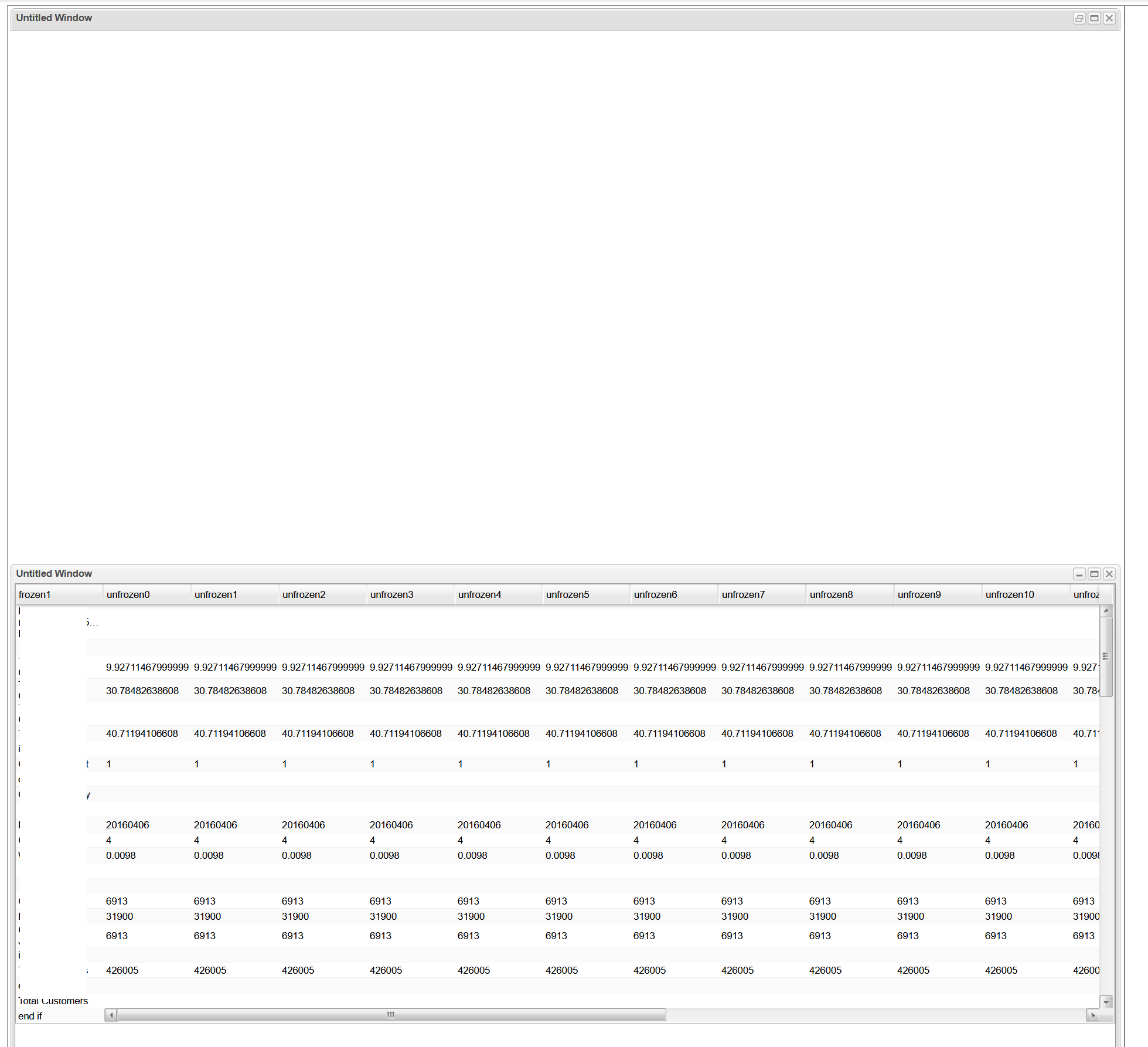
Task: Select 40.71194106608 cell under unfrozen4
Action: click(499, 733)
